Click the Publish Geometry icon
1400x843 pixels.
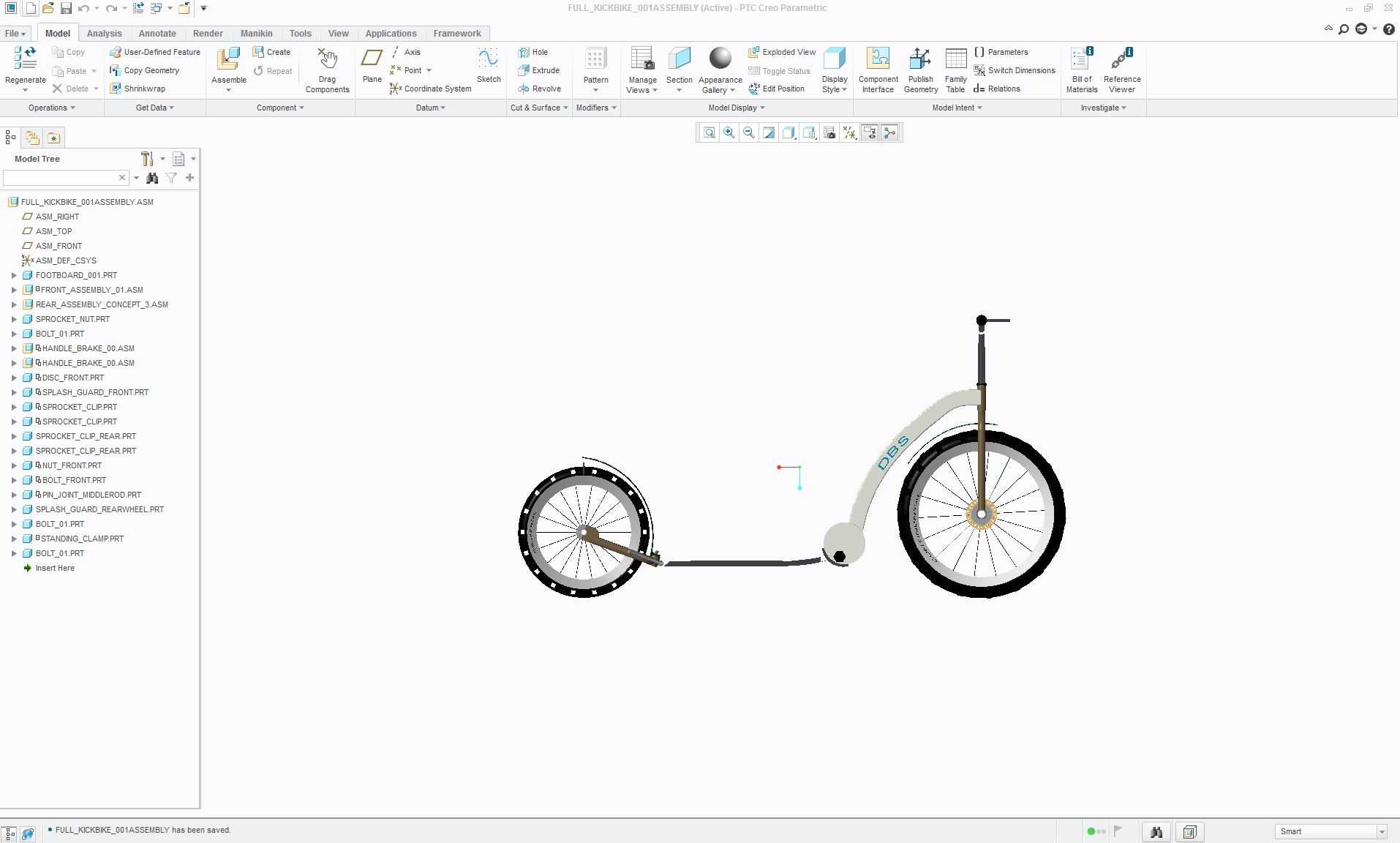tap(920, 71)
